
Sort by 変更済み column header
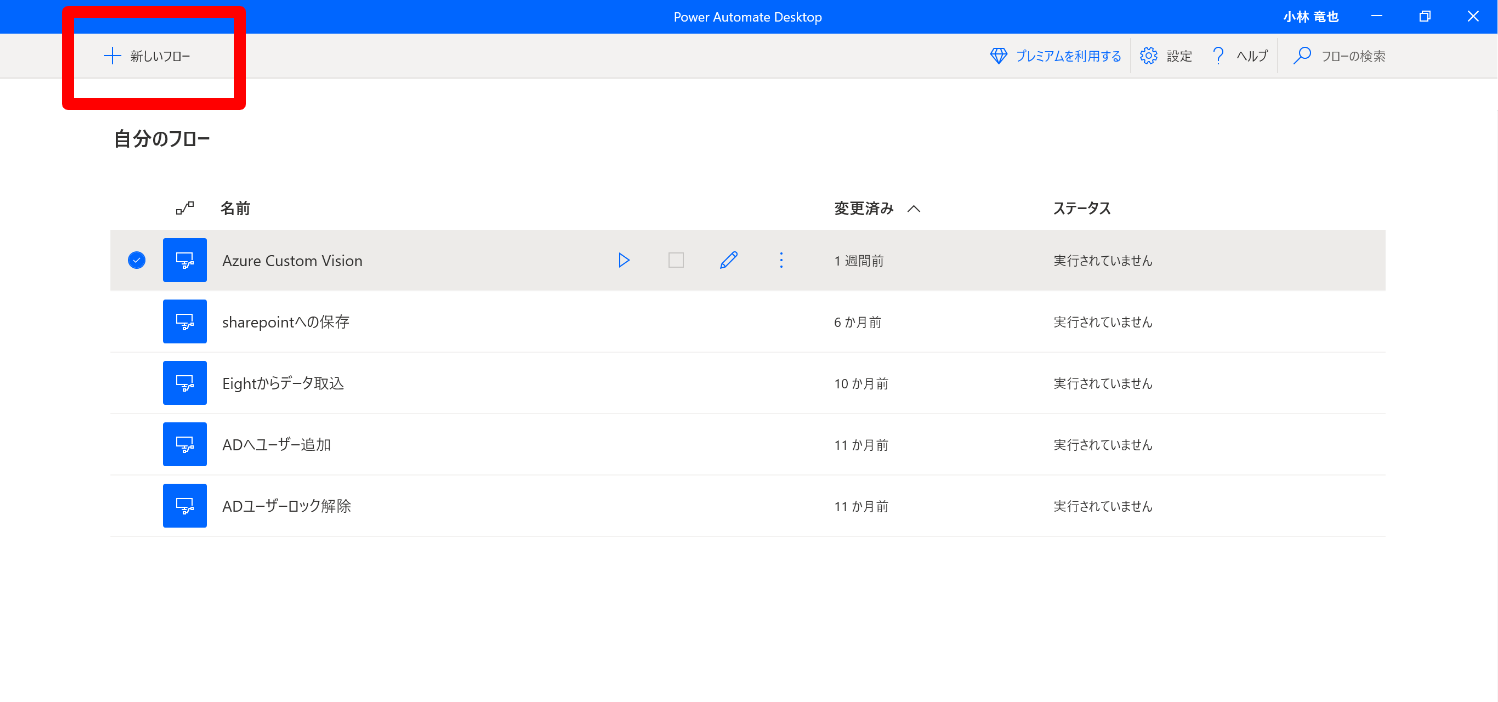point(865,208)
